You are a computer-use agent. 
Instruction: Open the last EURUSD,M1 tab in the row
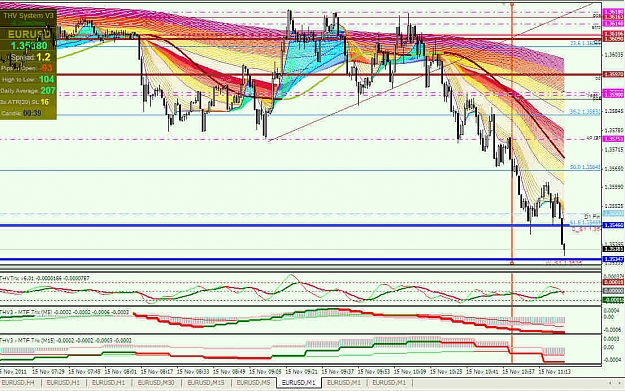[x=389, y=383]
